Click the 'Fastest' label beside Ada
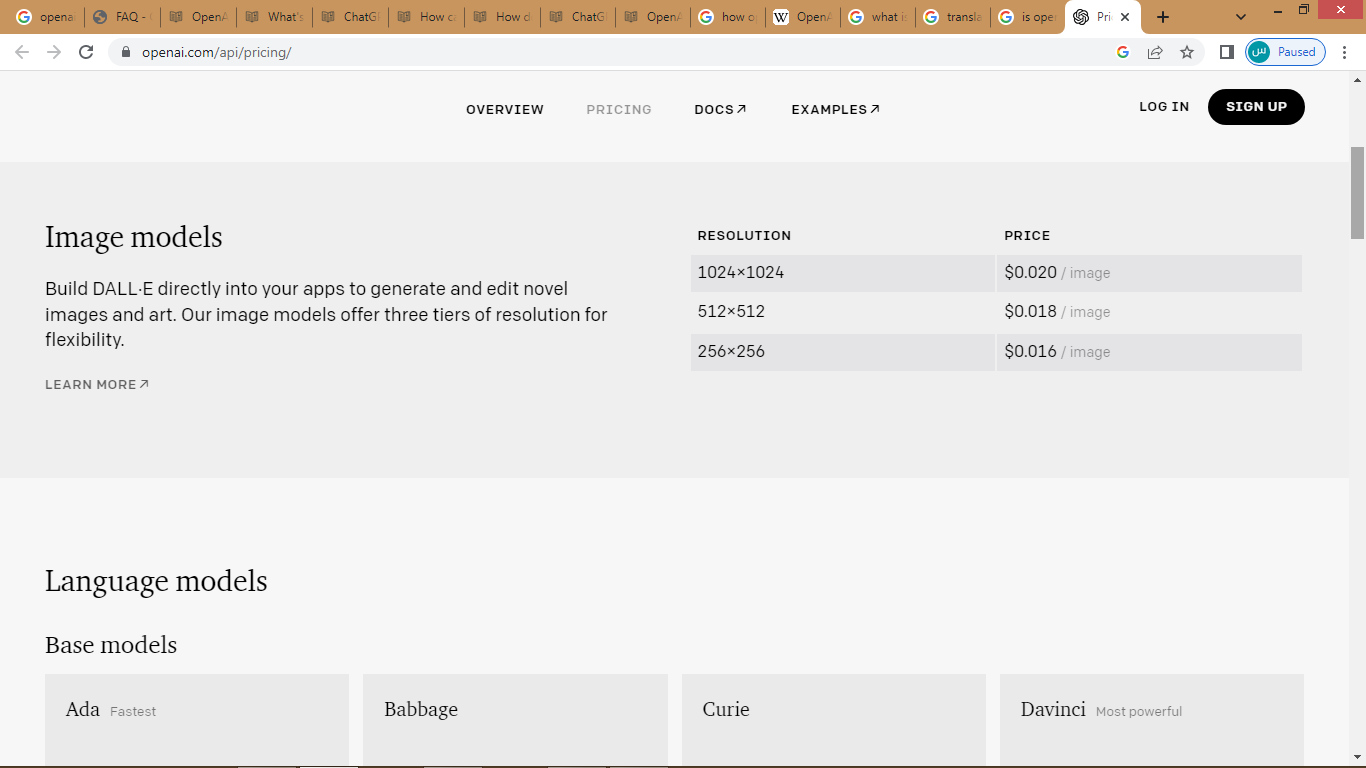This screenshot has width=1366, height=768. pyautogui.click(x=133, y=712)
